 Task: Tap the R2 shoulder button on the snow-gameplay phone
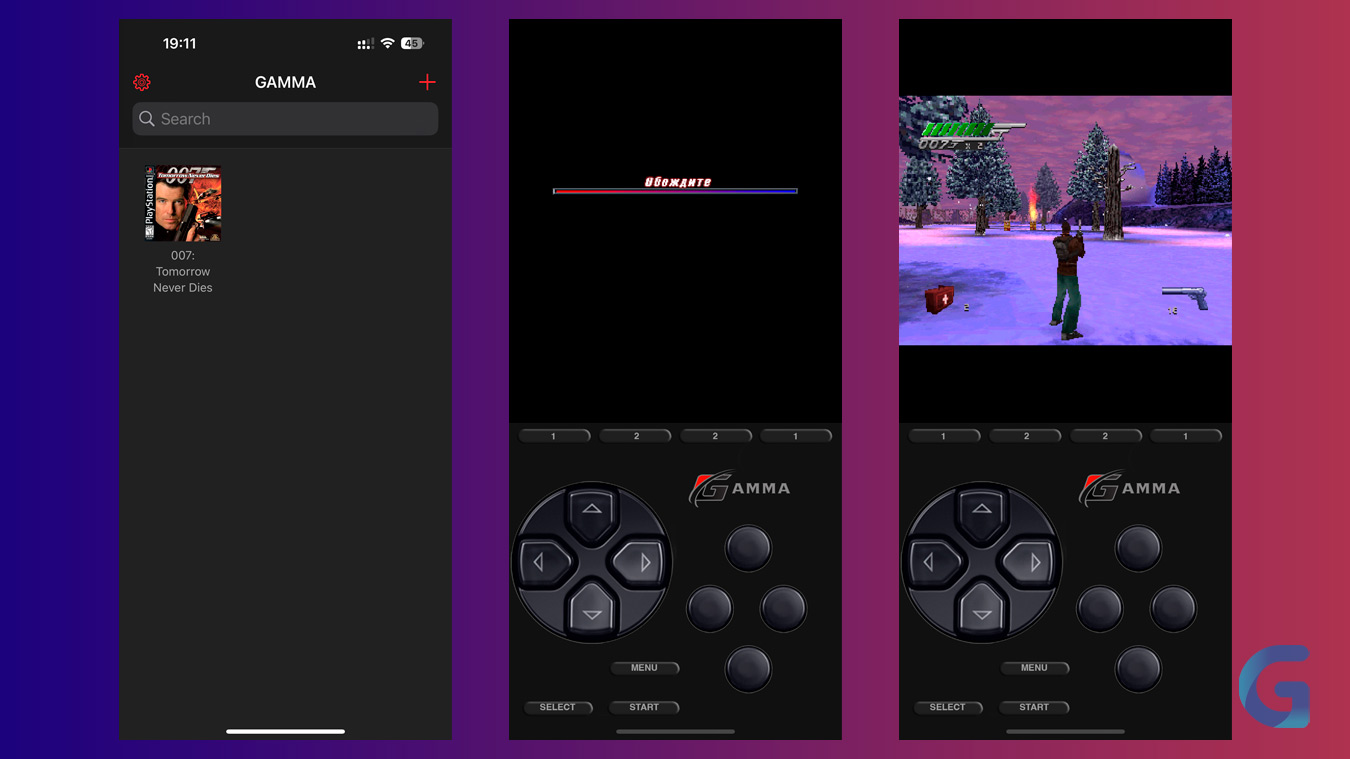coord(1106,436)
